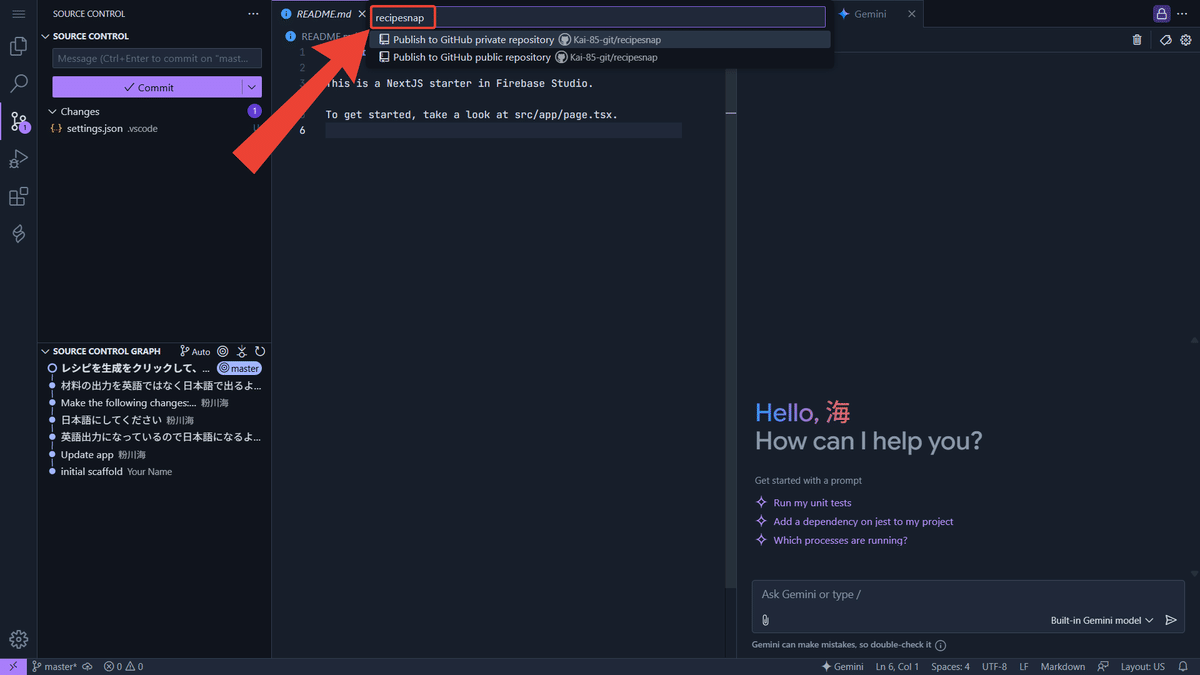Screen dimensions: 1200x675
Task: Open the Manage gear in activity bar
Action: (18, 640)
